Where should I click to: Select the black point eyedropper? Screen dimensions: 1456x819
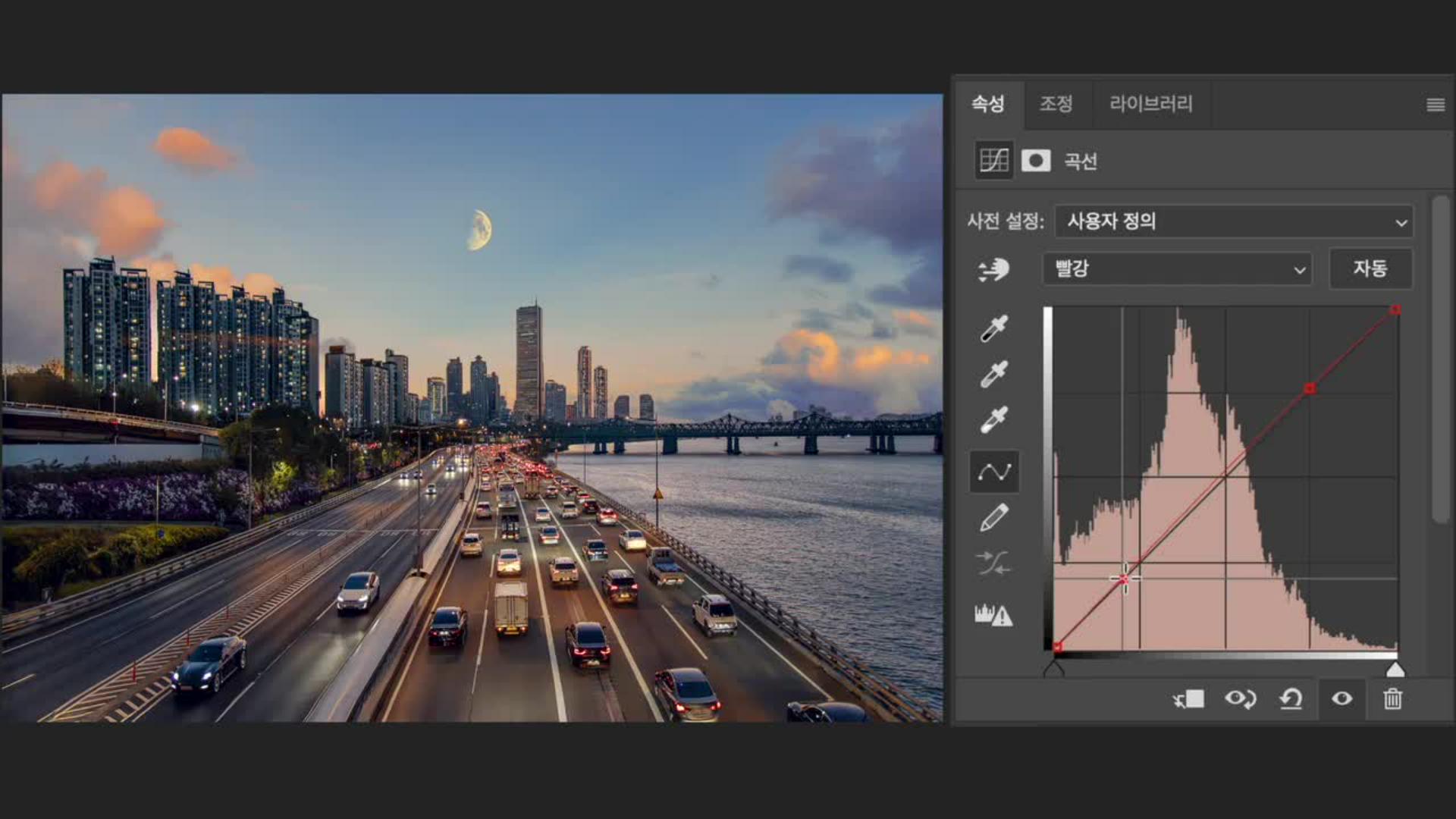click(993, 328)
